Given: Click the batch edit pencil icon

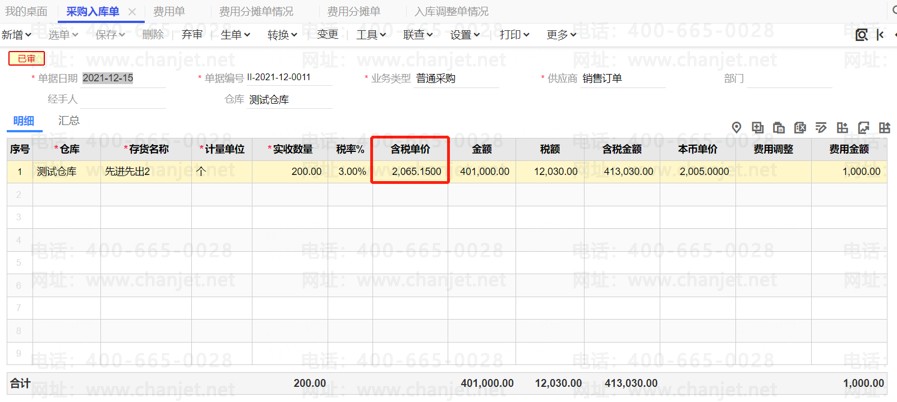Looking at the screenshot, I should pyautogui.click(x=821, y=128).
